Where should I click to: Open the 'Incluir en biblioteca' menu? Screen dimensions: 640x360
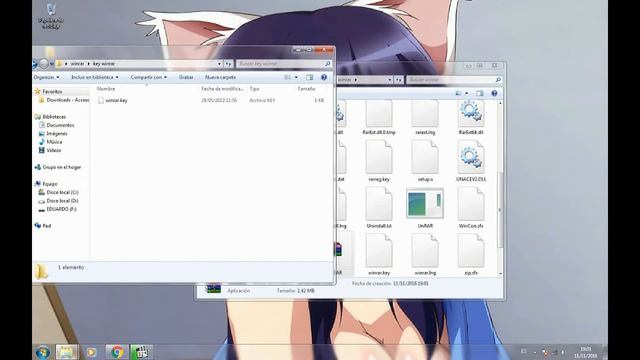(x=95, y=77)
